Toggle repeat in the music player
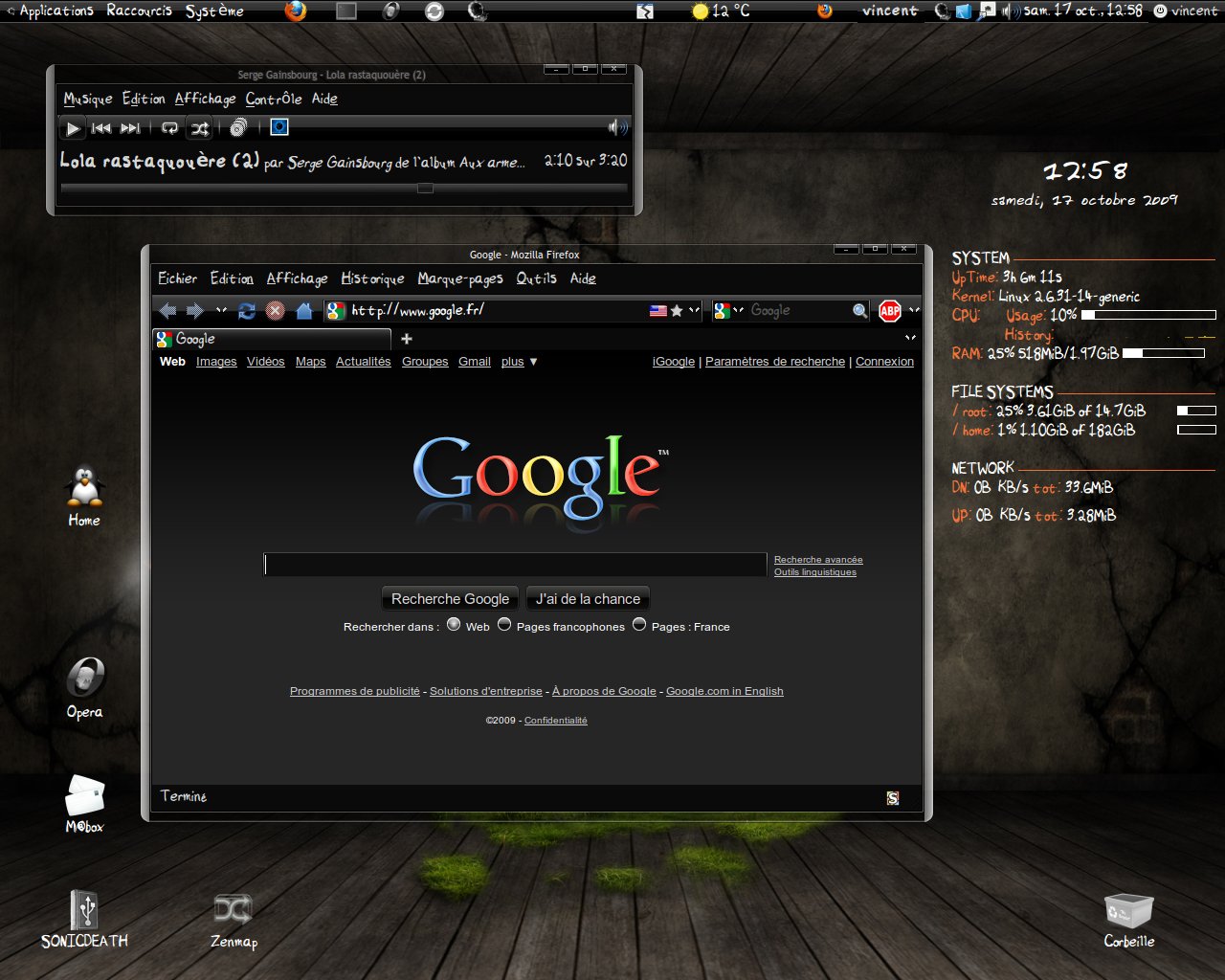The width and height of the screenshot is (1225, 980). coord(169,128)
